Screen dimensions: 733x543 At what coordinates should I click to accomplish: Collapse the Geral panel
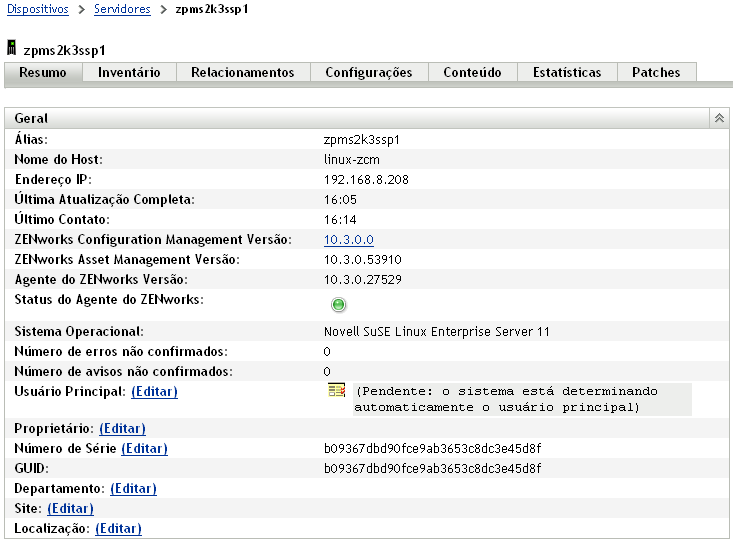[x=719, y=118]
